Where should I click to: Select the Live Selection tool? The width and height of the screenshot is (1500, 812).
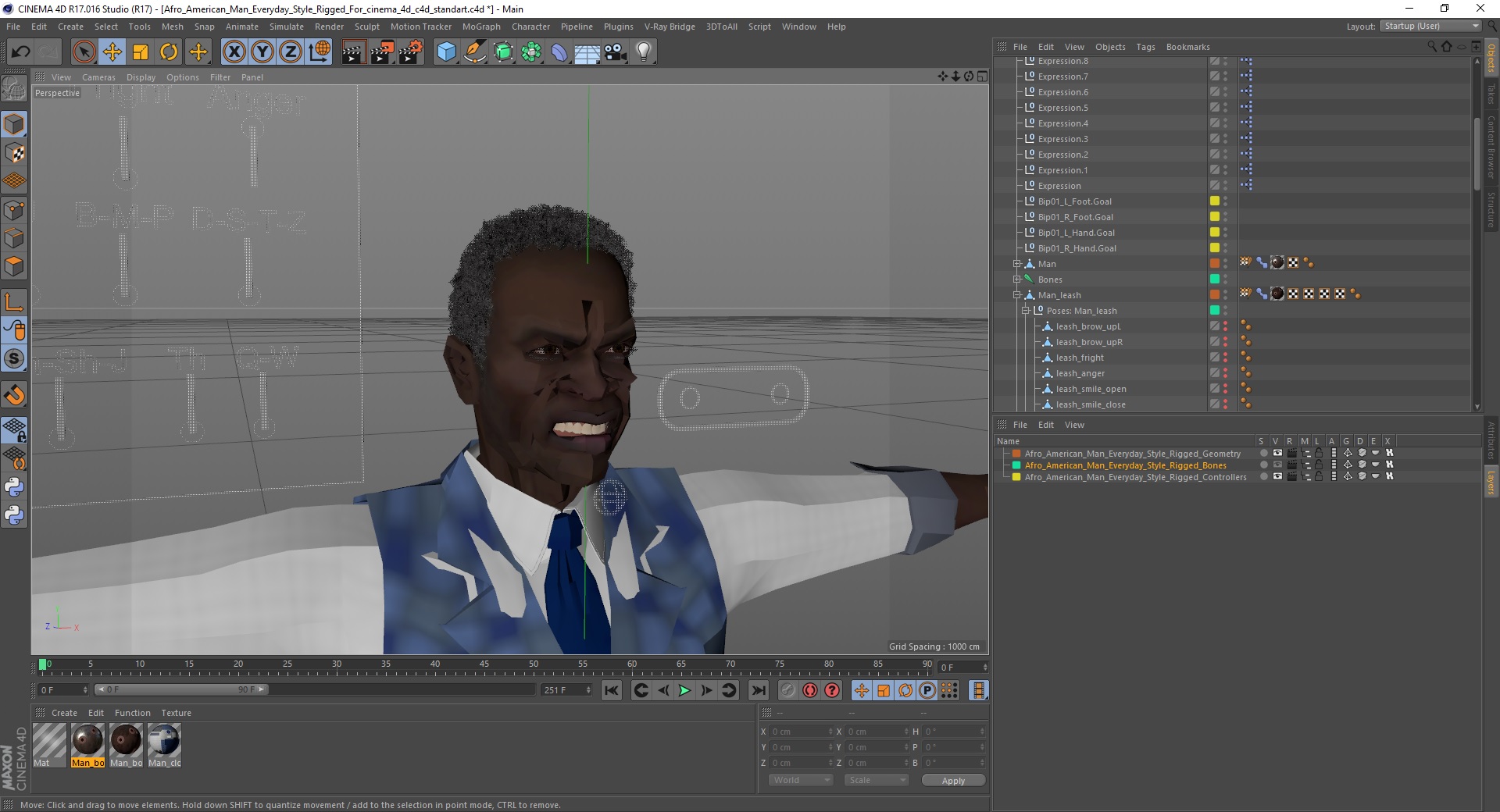(84, 52)
